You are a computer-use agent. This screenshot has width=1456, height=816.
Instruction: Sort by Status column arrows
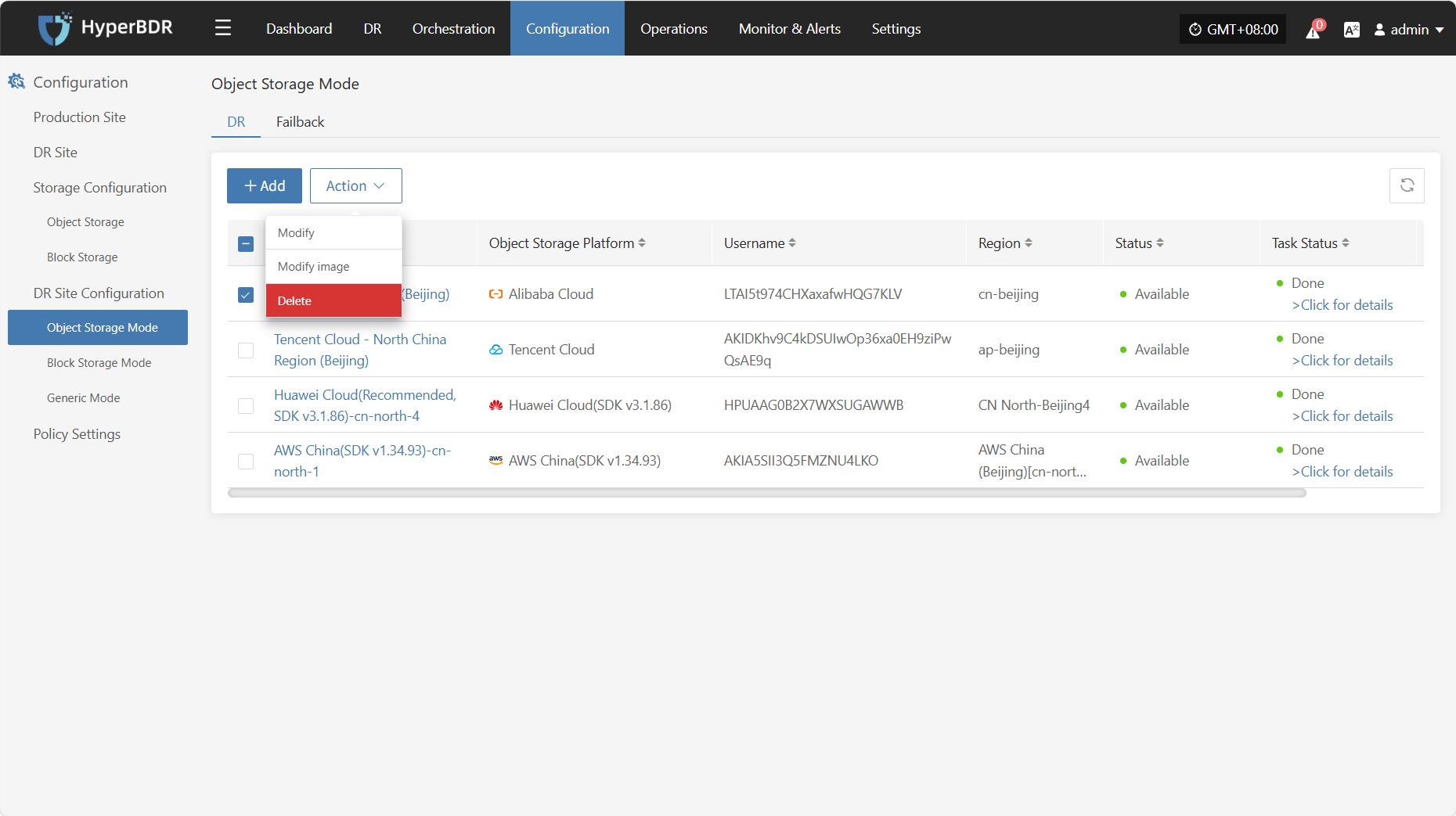(x=1160, y=243)
